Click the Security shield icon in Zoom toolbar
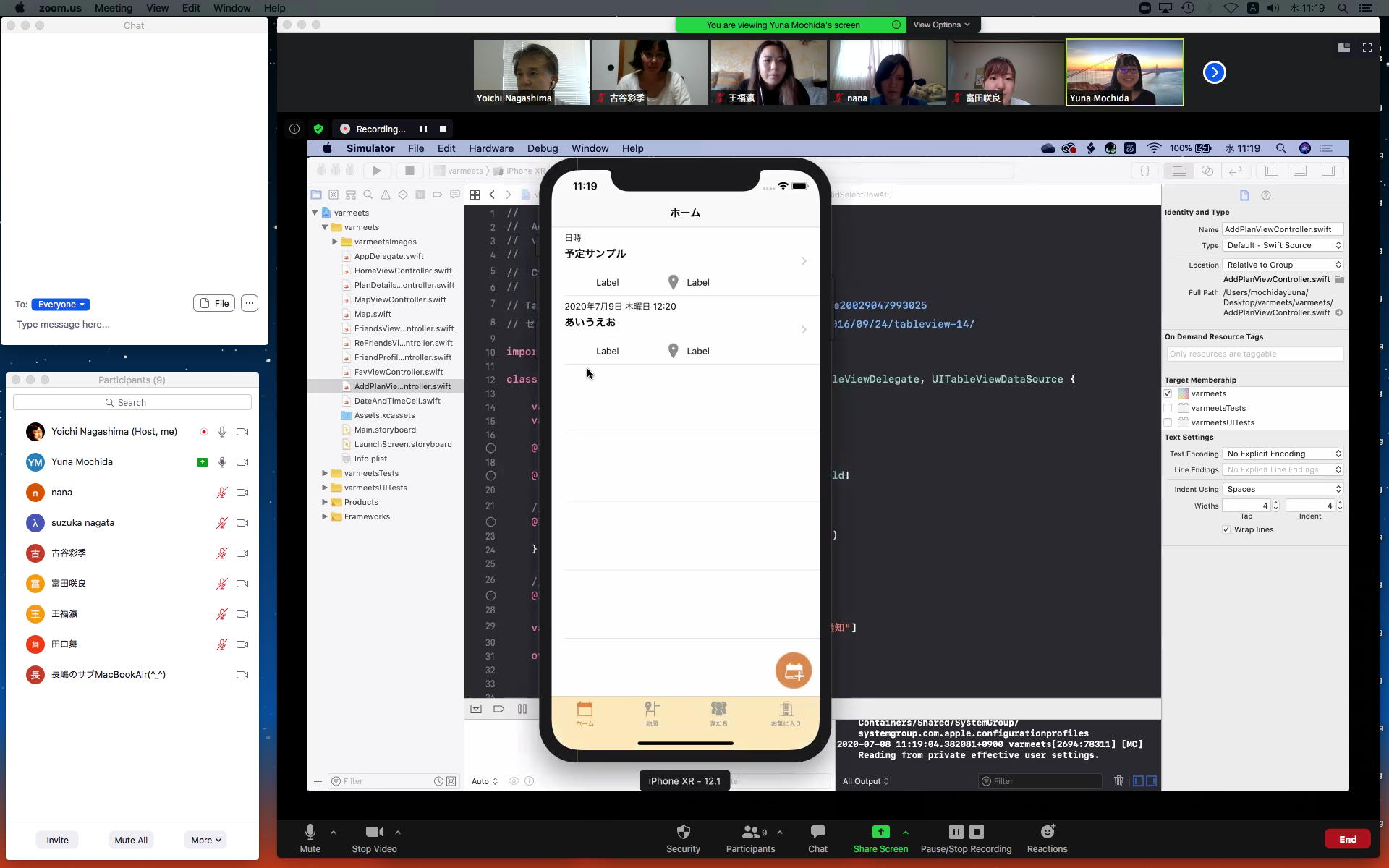 point(683,832)
